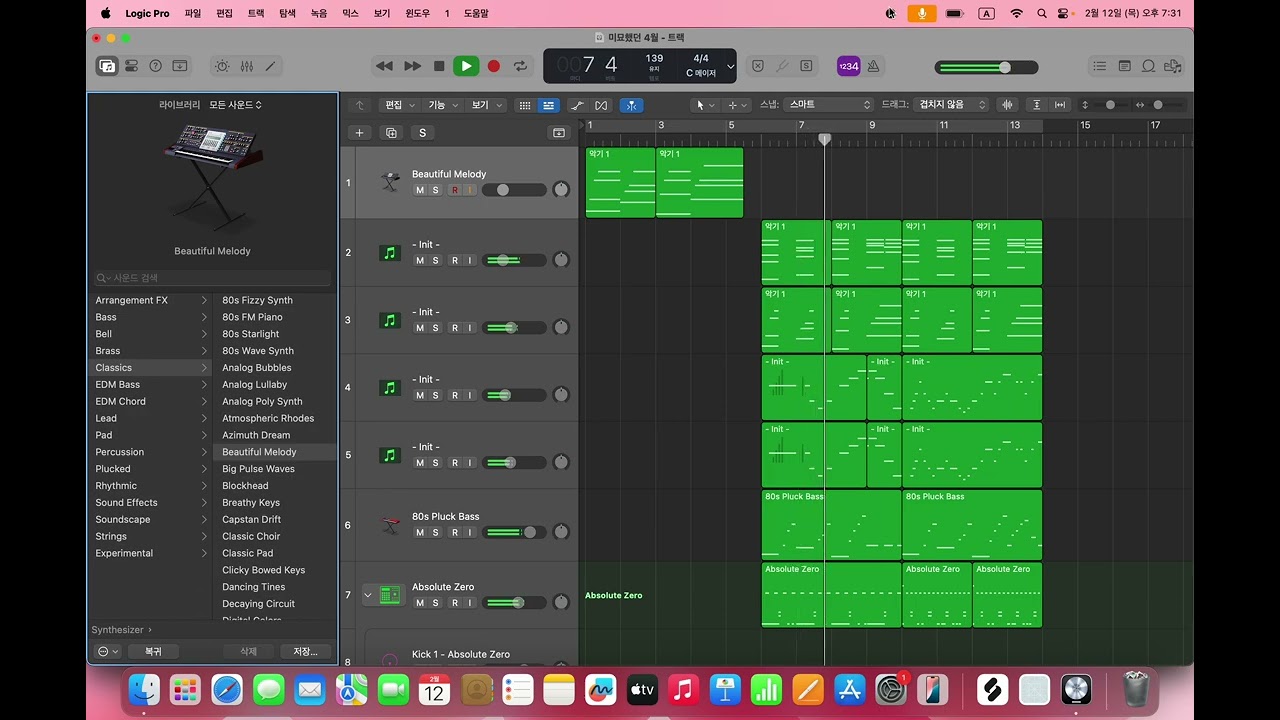This screenshot has height=720, width=1280.
Task: Open the 트랙 menu
Action: (256, 13)
